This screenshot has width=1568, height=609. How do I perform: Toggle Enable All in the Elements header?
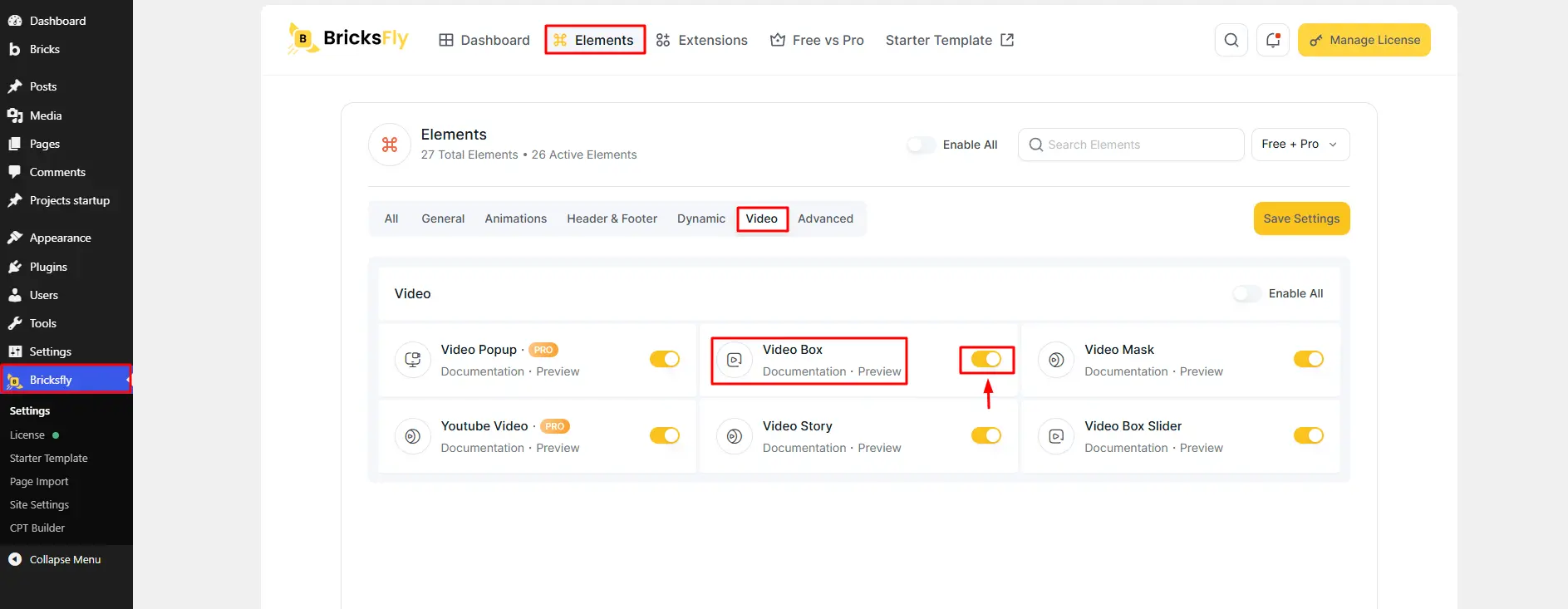pyautogui.click(x=922, y=145)
